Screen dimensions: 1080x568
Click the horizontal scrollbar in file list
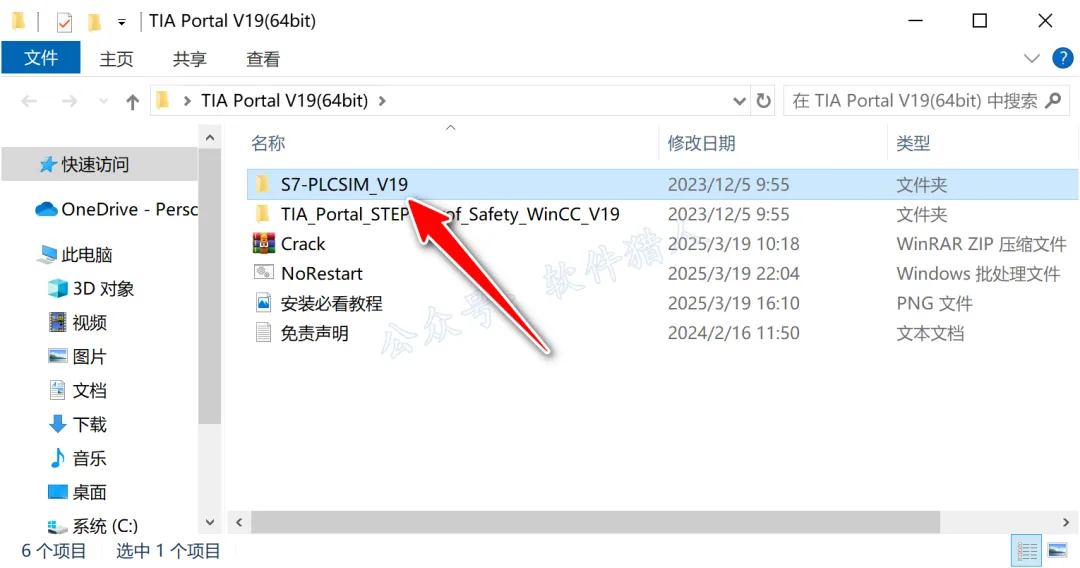coord(595,522)
